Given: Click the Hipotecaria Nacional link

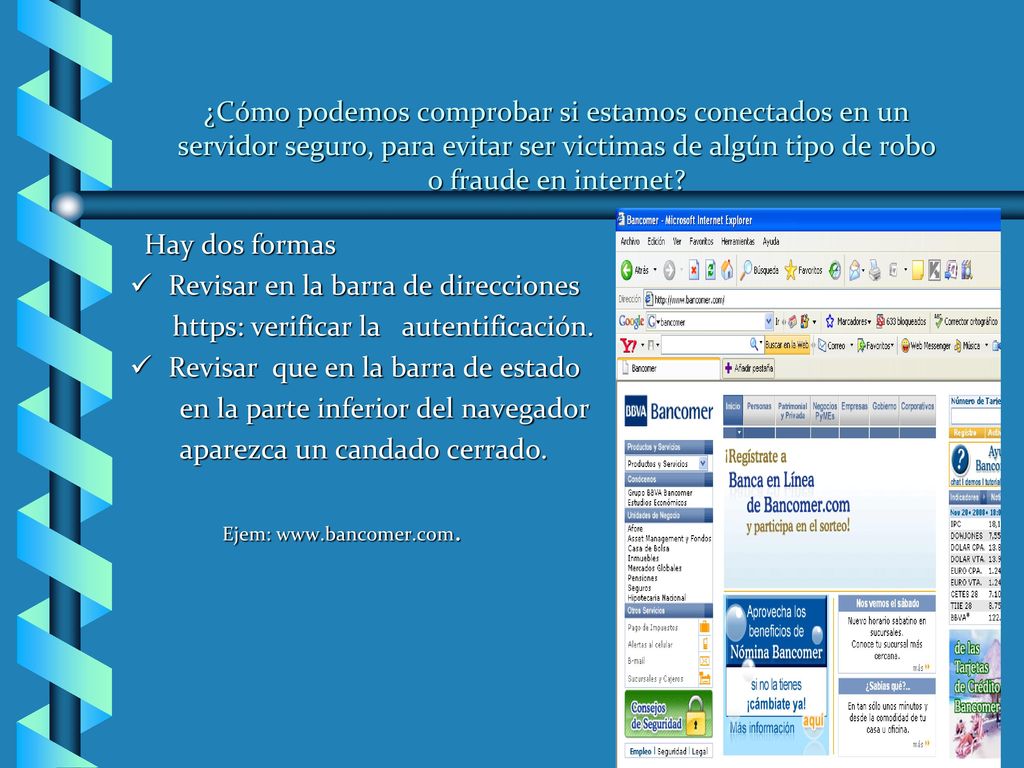Looking at the screenshot, I should 656,598.
